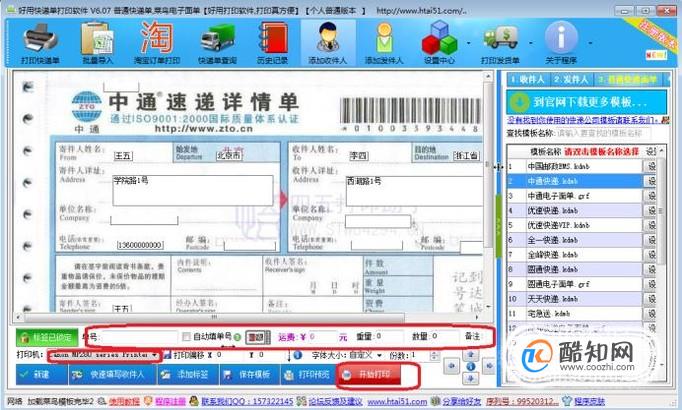The width and height of the screenshot is (682, 410).
Task: Select template 全峰快递.kdnb
Action: pyautogui.click(x=575, y=255)
